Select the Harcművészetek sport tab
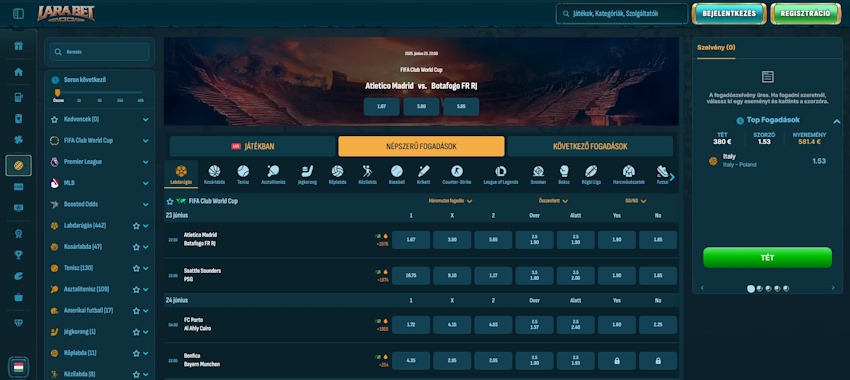 click(629, 175)
